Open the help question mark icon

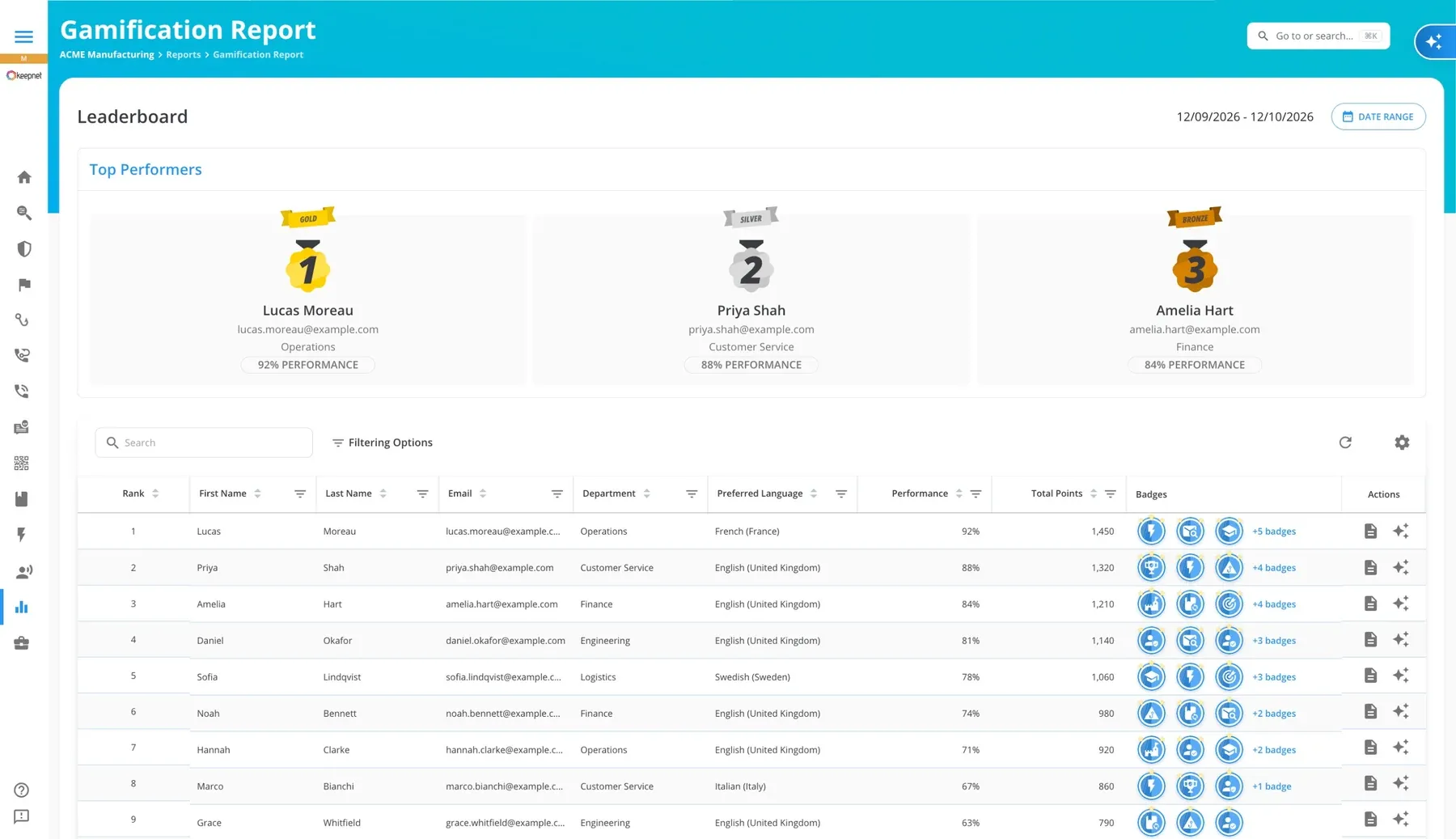point(22,790)
